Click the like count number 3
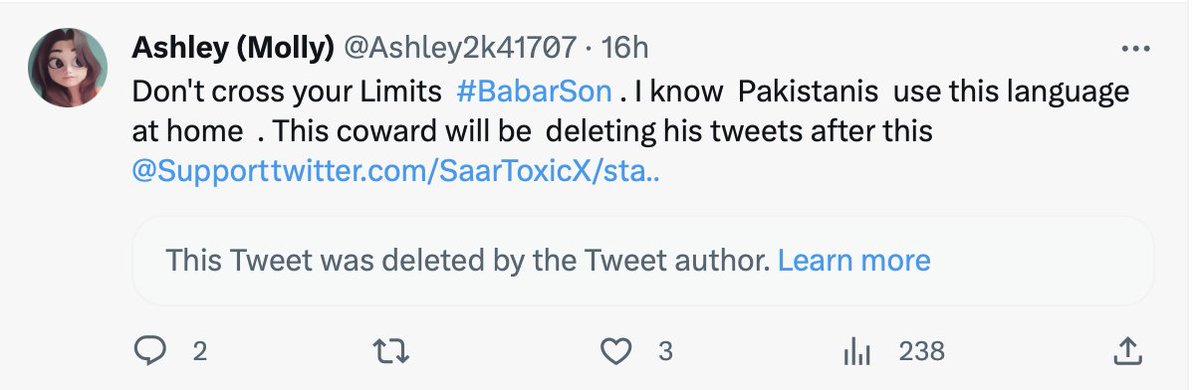 (x=665, y=351)
